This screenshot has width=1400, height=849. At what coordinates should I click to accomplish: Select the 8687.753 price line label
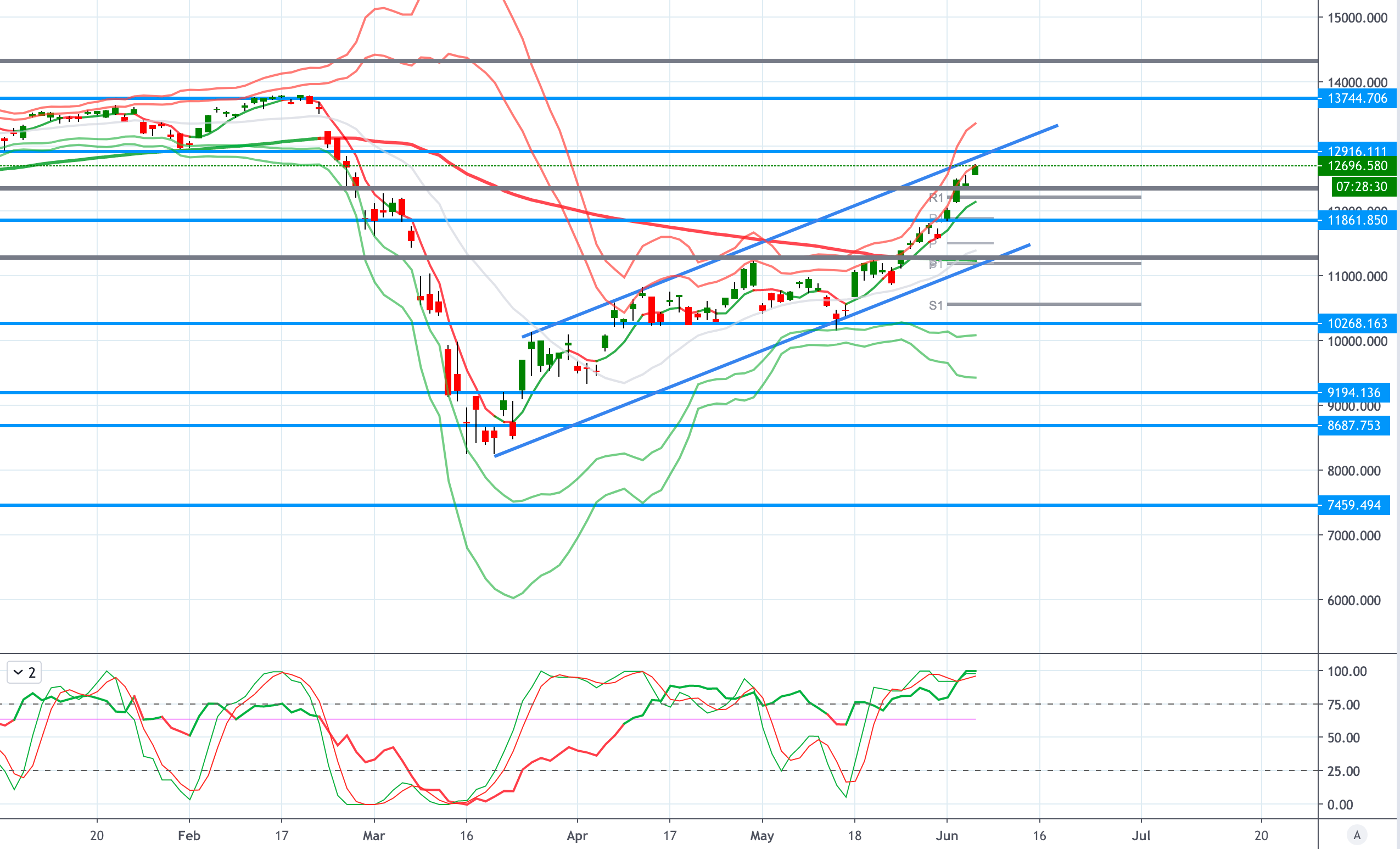coord(1353,425)
